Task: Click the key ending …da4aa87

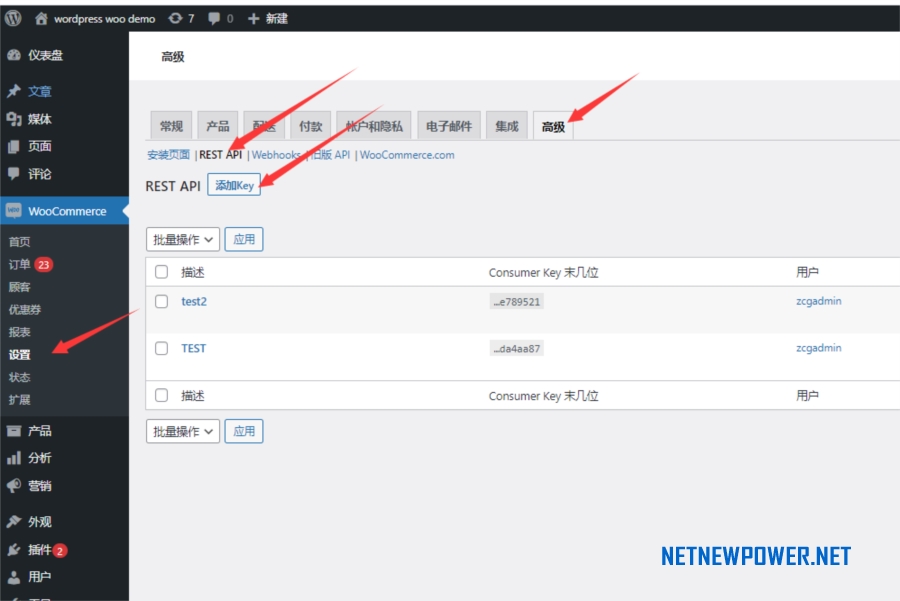Action: click(x=517, y=348)
